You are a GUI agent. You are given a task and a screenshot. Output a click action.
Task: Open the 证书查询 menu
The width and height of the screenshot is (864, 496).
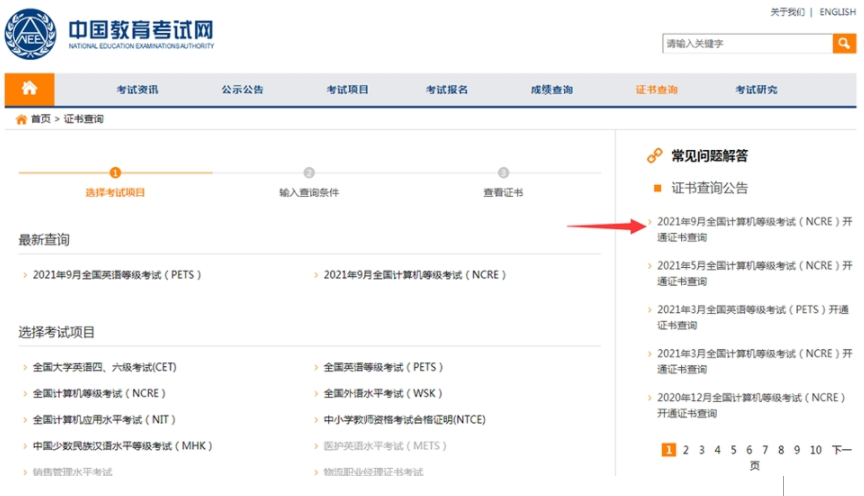pyautogui.click(x=657, y=89)
